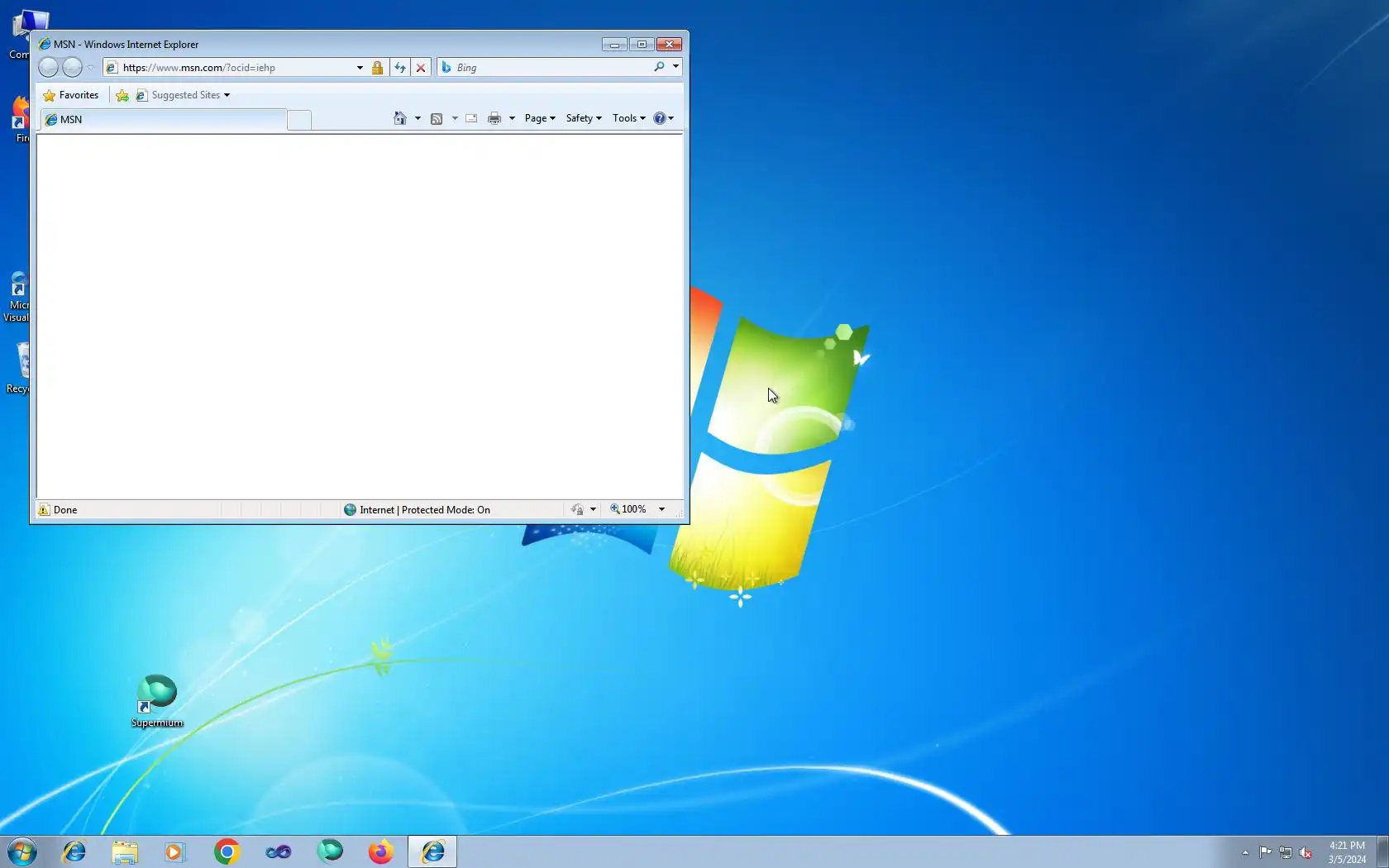Click the Home icon in command bar
The height and width of the screenshot is (868, 1389).
pyautogui.click(x=400, y=118)
